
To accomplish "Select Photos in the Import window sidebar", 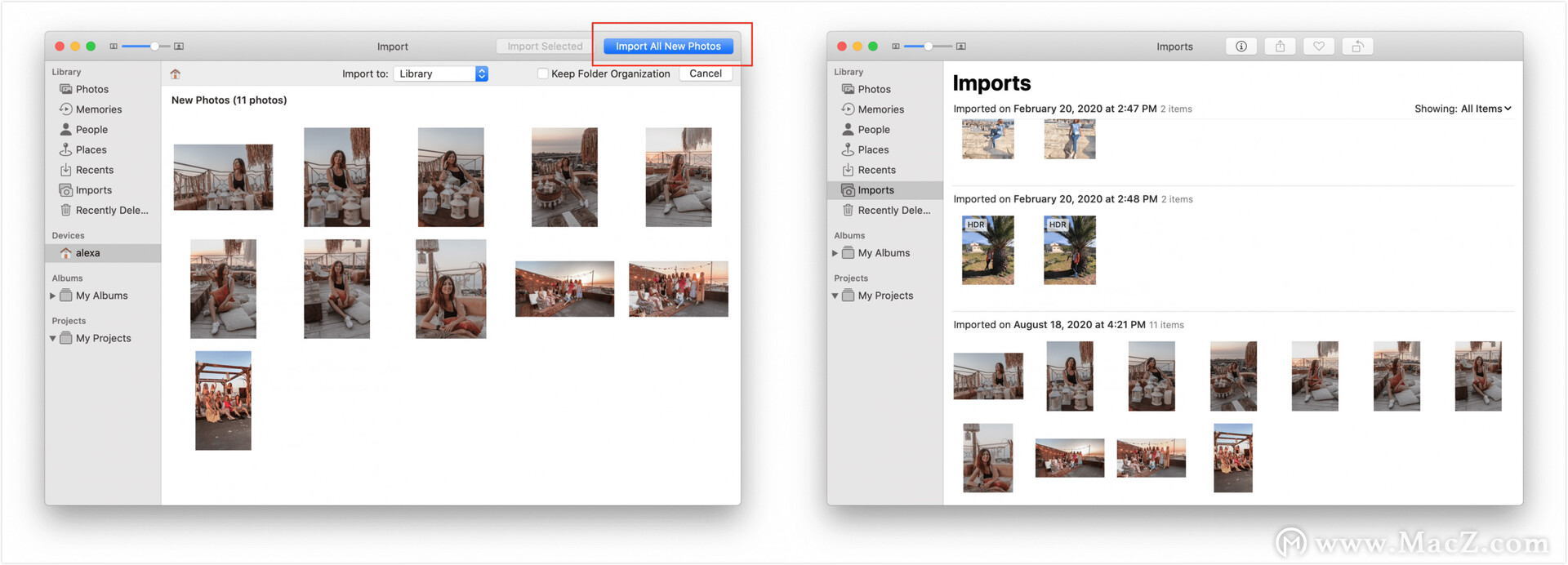I will click(x=103, y=89).
